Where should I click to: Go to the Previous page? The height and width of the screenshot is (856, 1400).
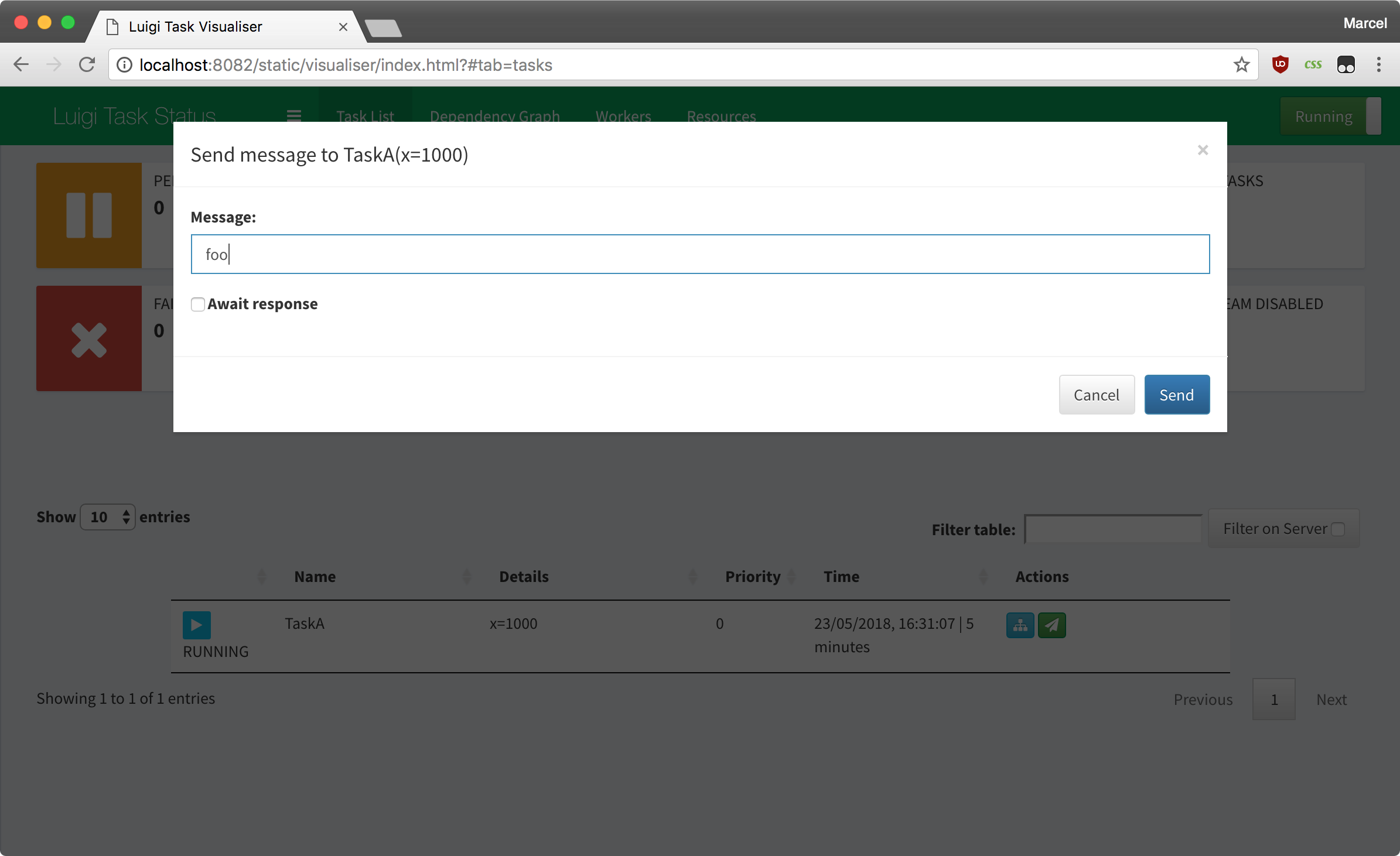[x=1203, y=699]
